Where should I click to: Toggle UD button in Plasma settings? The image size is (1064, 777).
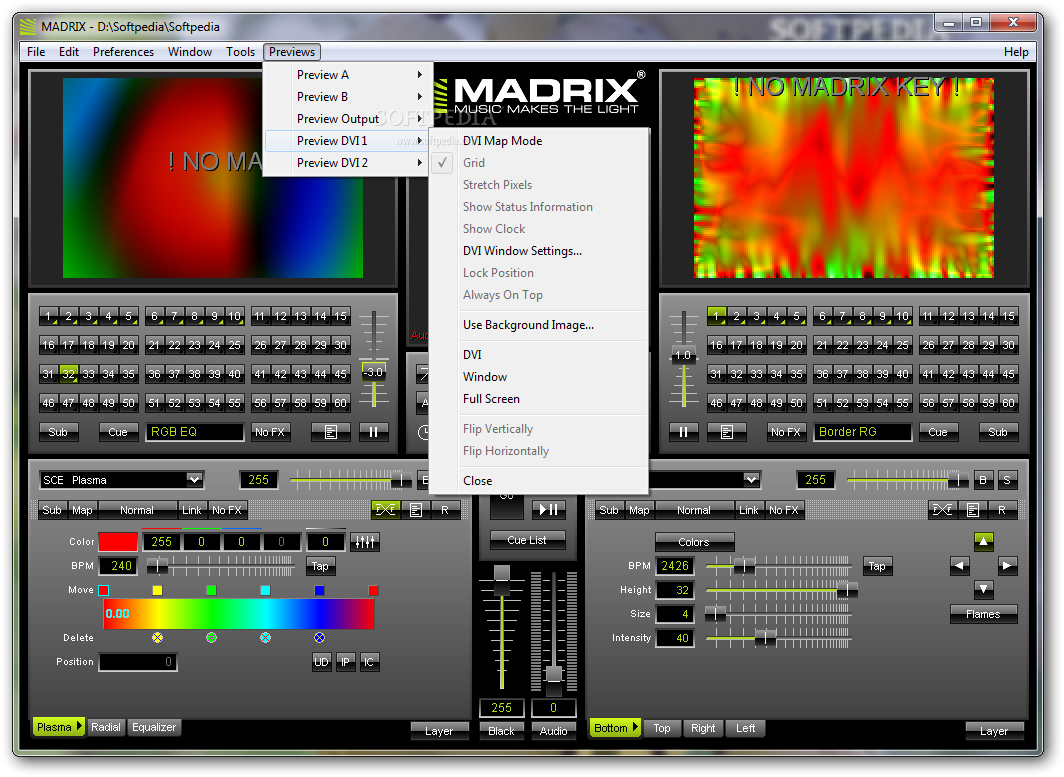point(321,662)
